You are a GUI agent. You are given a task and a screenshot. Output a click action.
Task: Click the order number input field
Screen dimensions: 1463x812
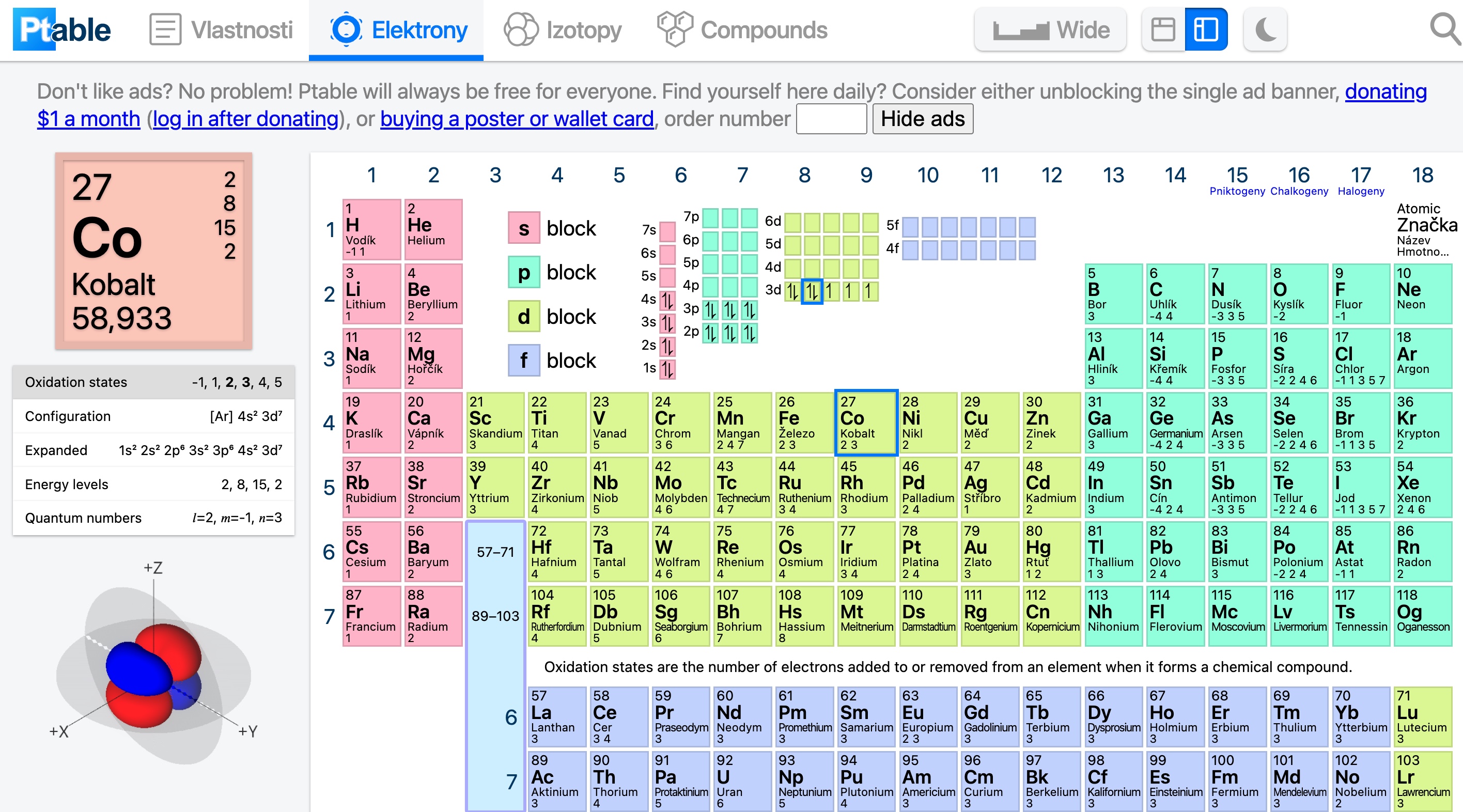pos(831,119)
